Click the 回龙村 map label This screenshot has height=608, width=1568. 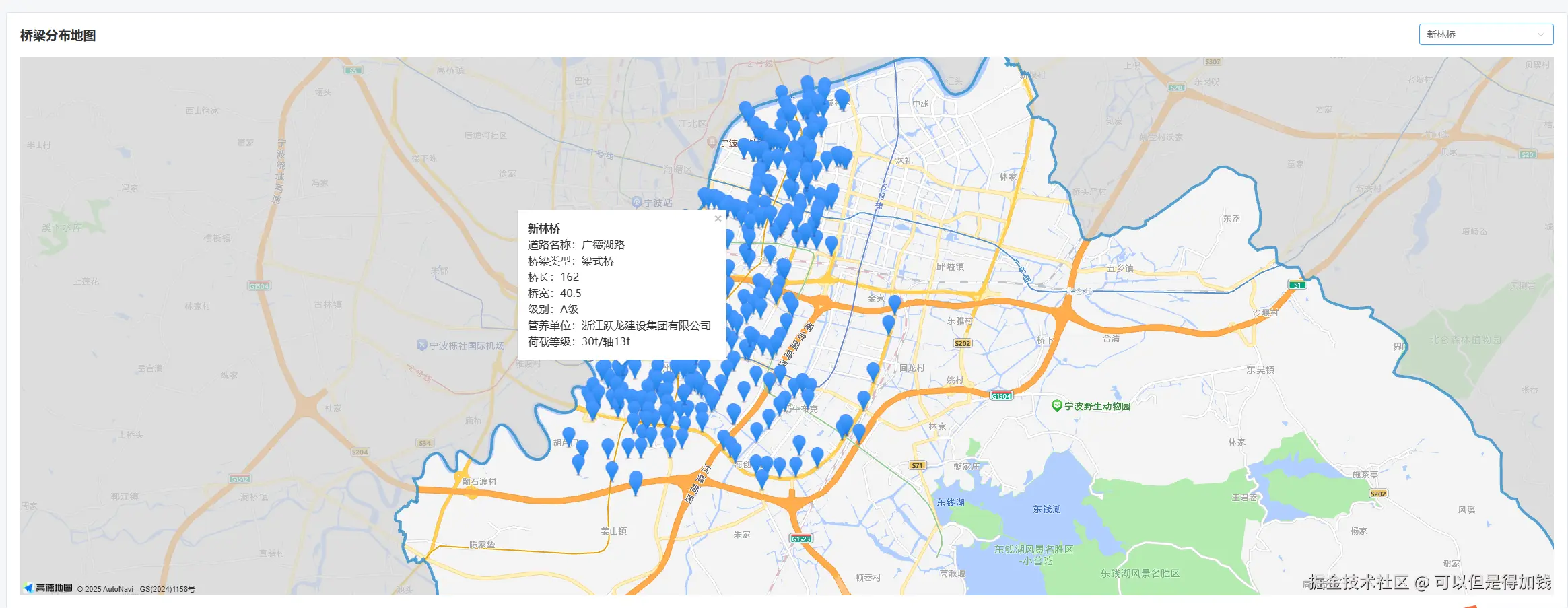912,368
